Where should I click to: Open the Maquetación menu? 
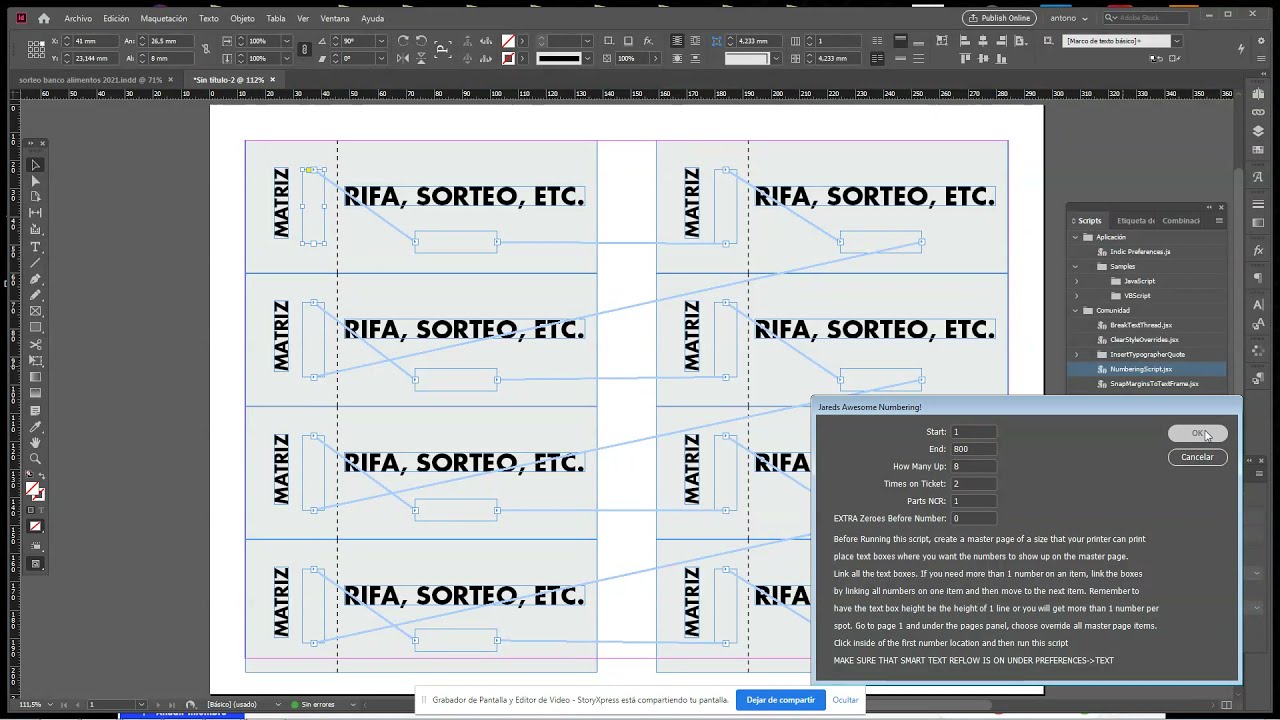click(x=164, y=18)
